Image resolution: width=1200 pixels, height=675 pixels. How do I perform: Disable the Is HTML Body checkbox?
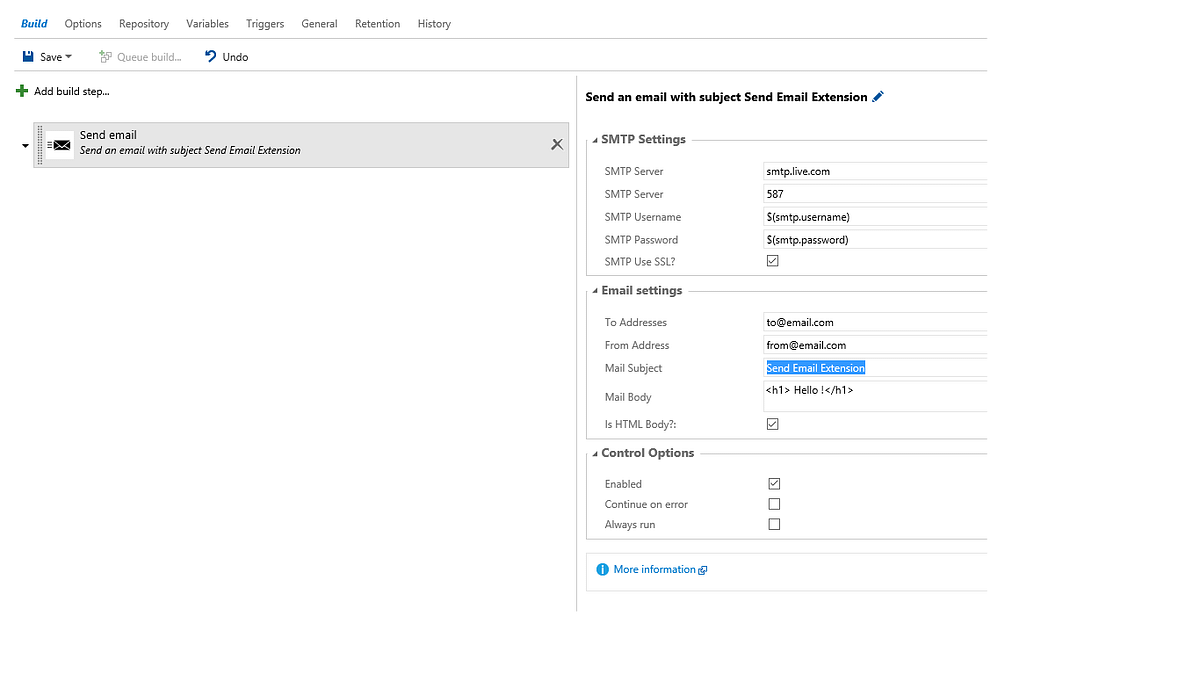[772, 423]
